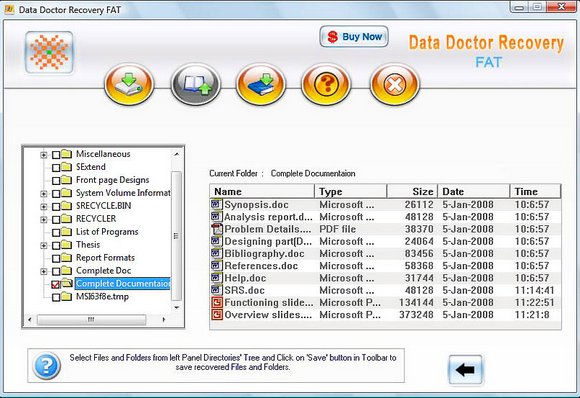Click the RECYCLER folder icon
This screenshot has height=398, width=580.
(67, 219)
